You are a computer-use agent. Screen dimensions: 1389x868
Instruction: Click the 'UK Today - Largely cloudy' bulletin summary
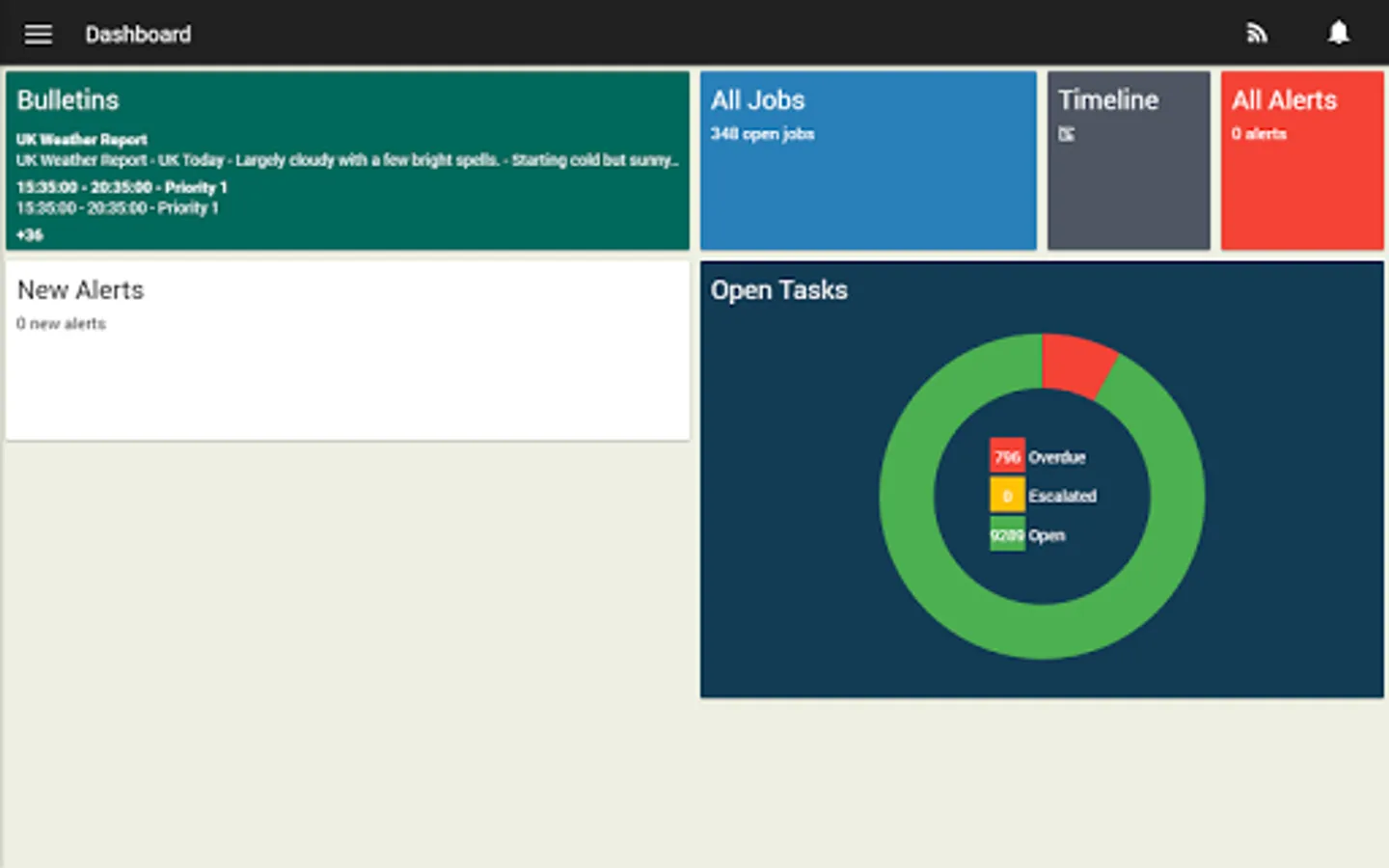click(347, 160)
